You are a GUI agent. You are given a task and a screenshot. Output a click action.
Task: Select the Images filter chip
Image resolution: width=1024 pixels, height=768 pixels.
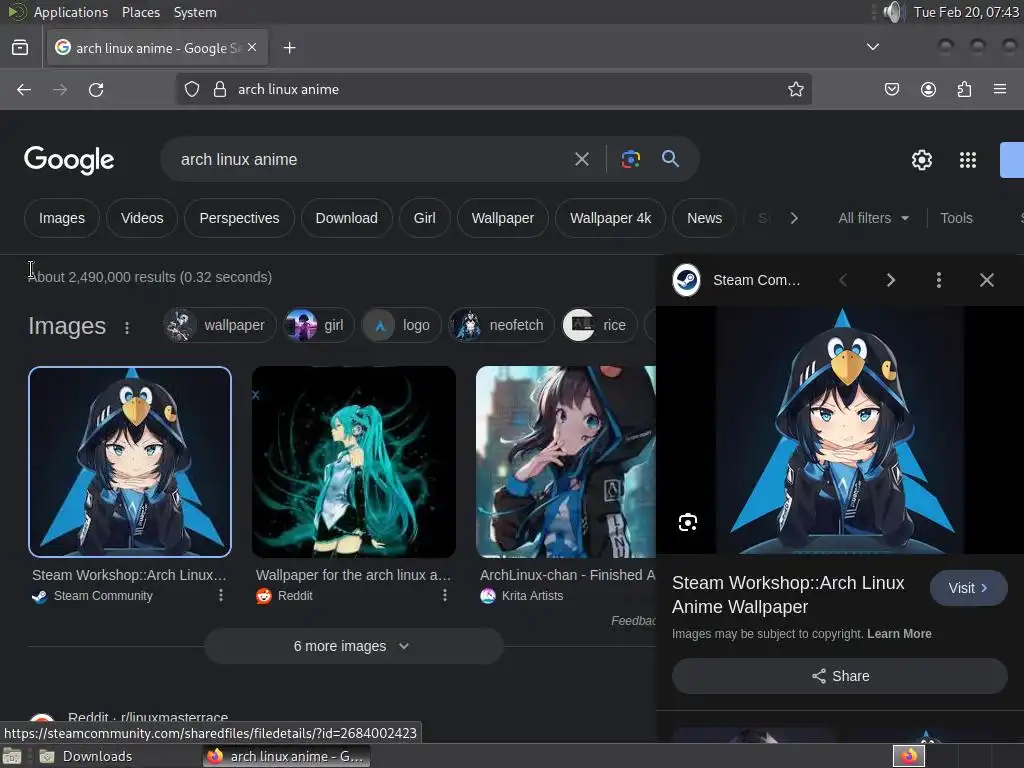click(x=62, y=218)
